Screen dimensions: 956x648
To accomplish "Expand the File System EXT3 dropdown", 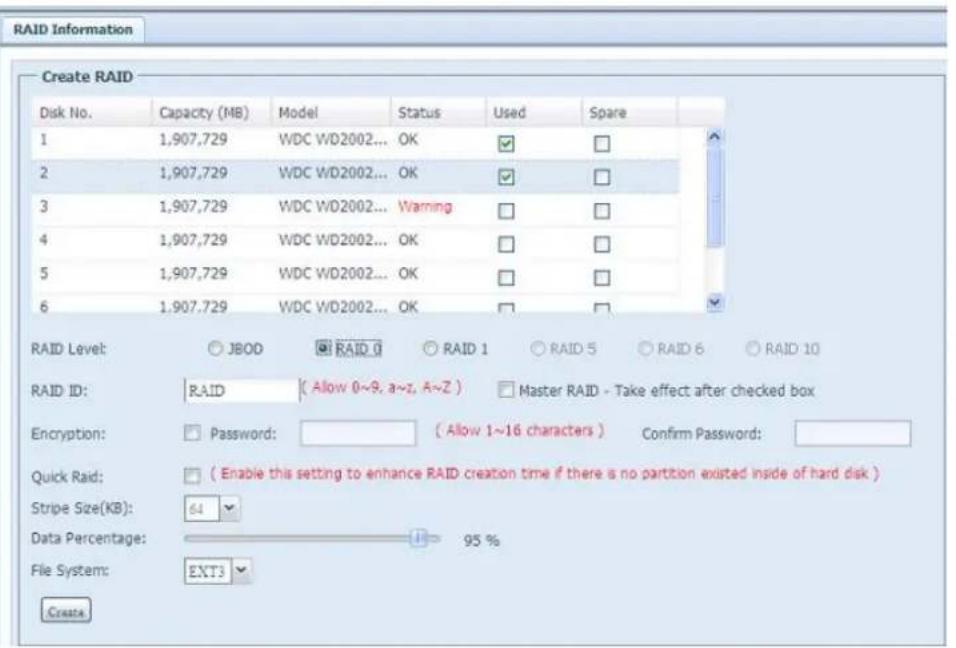I will tap(239, 573).
